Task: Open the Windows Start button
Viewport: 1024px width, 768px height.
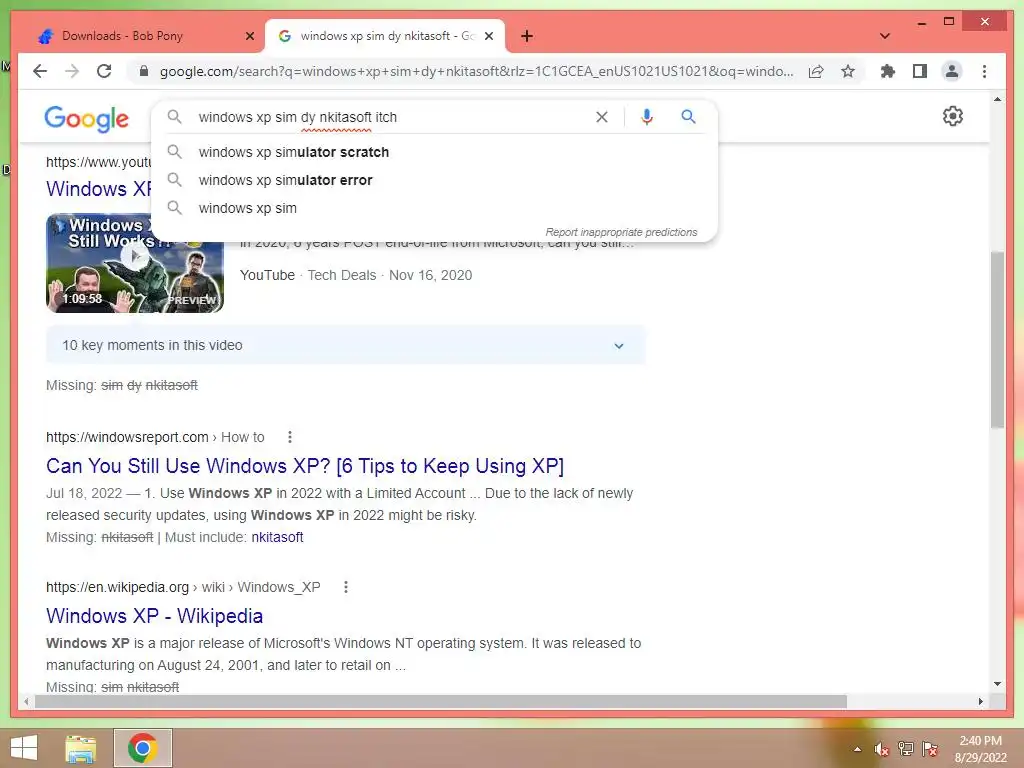Action: [x=24, y=748]
